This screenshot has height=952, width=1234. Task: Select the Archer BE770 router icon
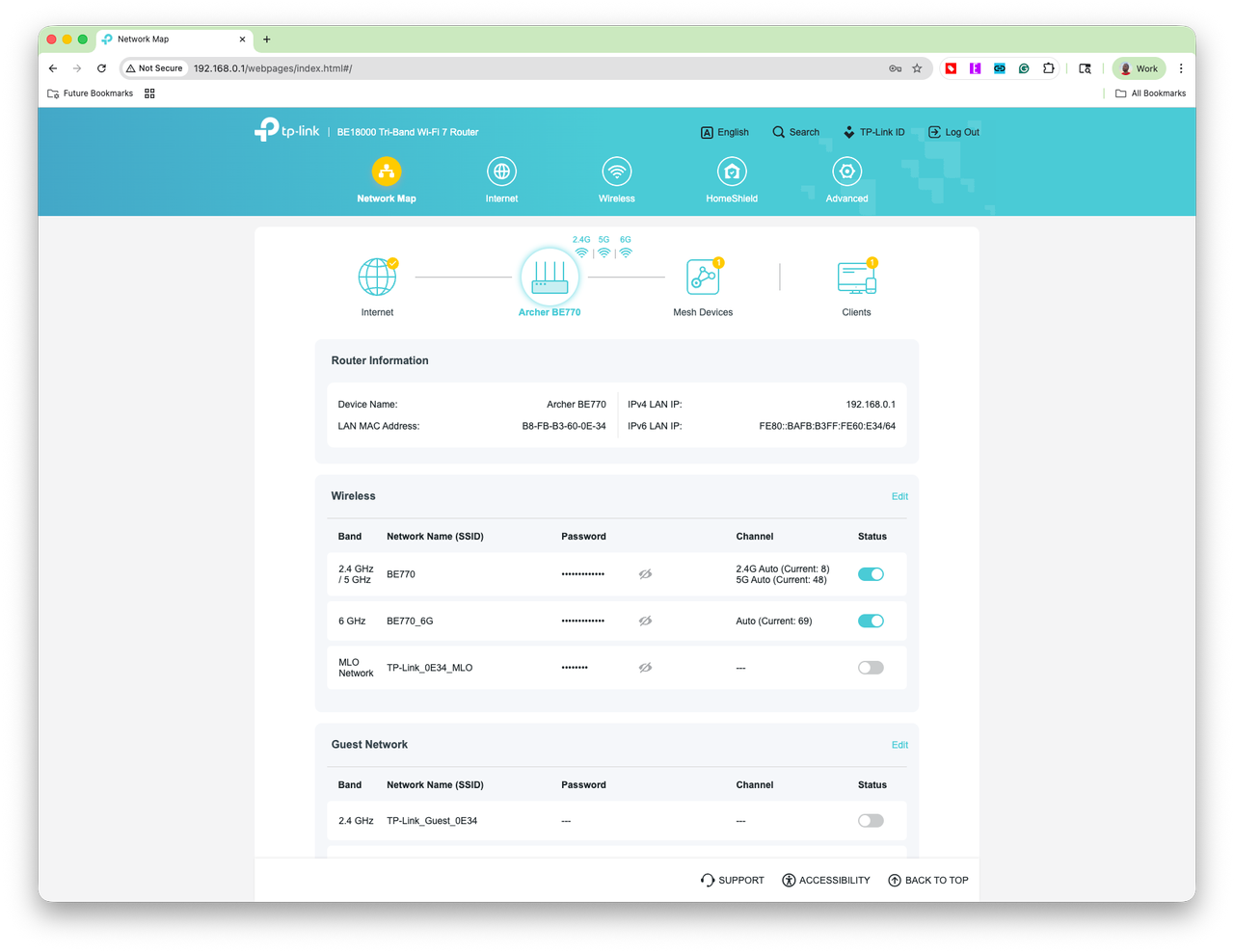(x=550, y=278)
